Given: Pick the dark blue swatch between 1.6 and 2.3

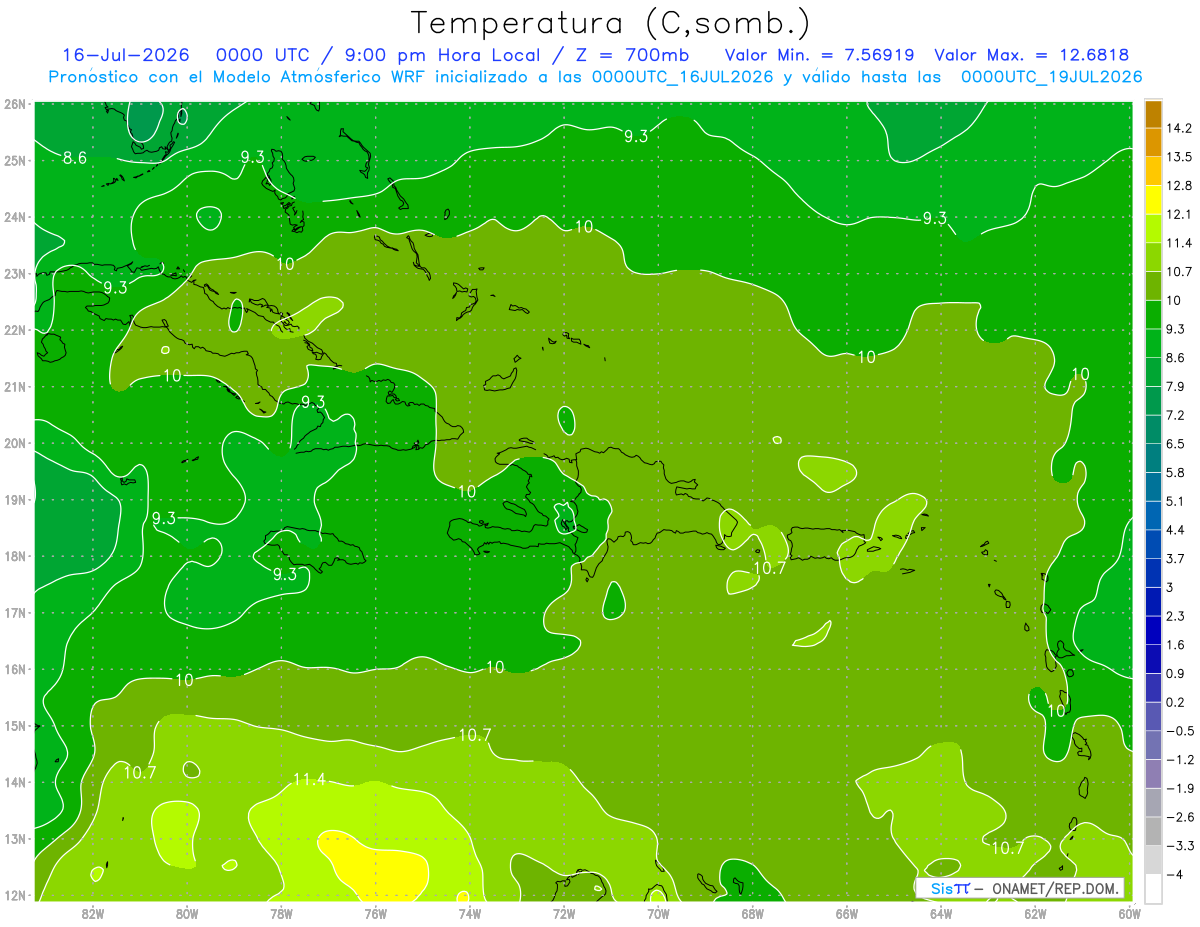Looking at the screenshot, I should click(1153, 630).
